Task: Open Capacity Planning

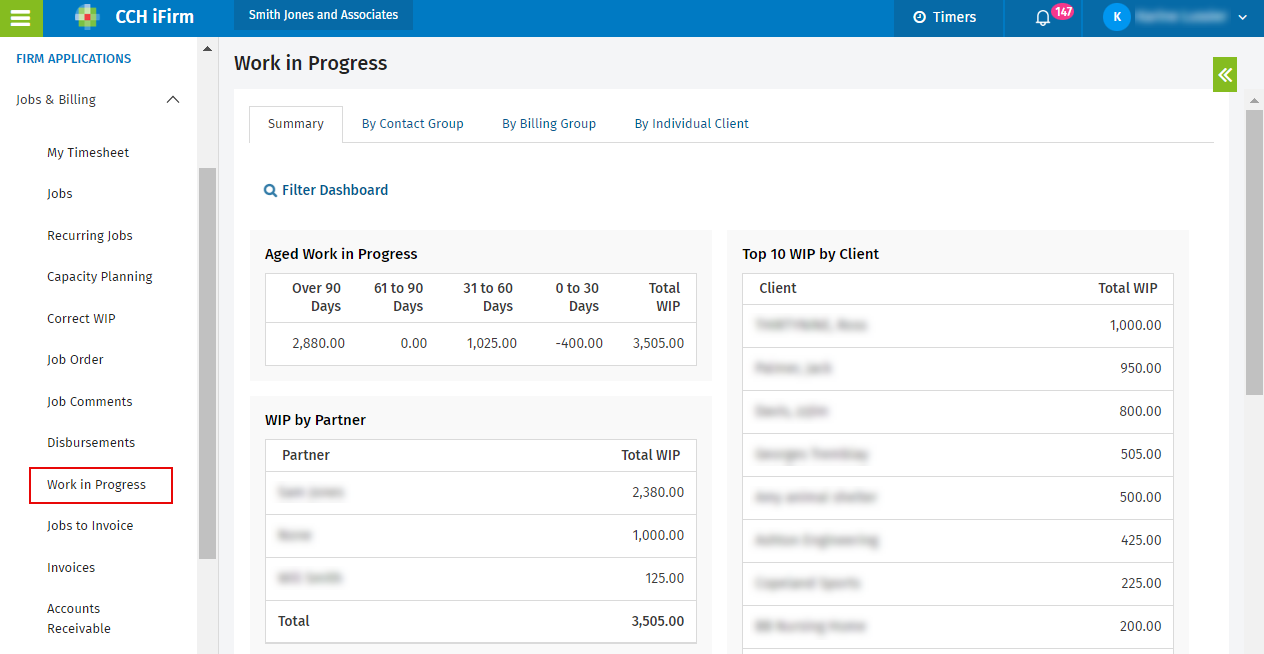Action: 100,277
